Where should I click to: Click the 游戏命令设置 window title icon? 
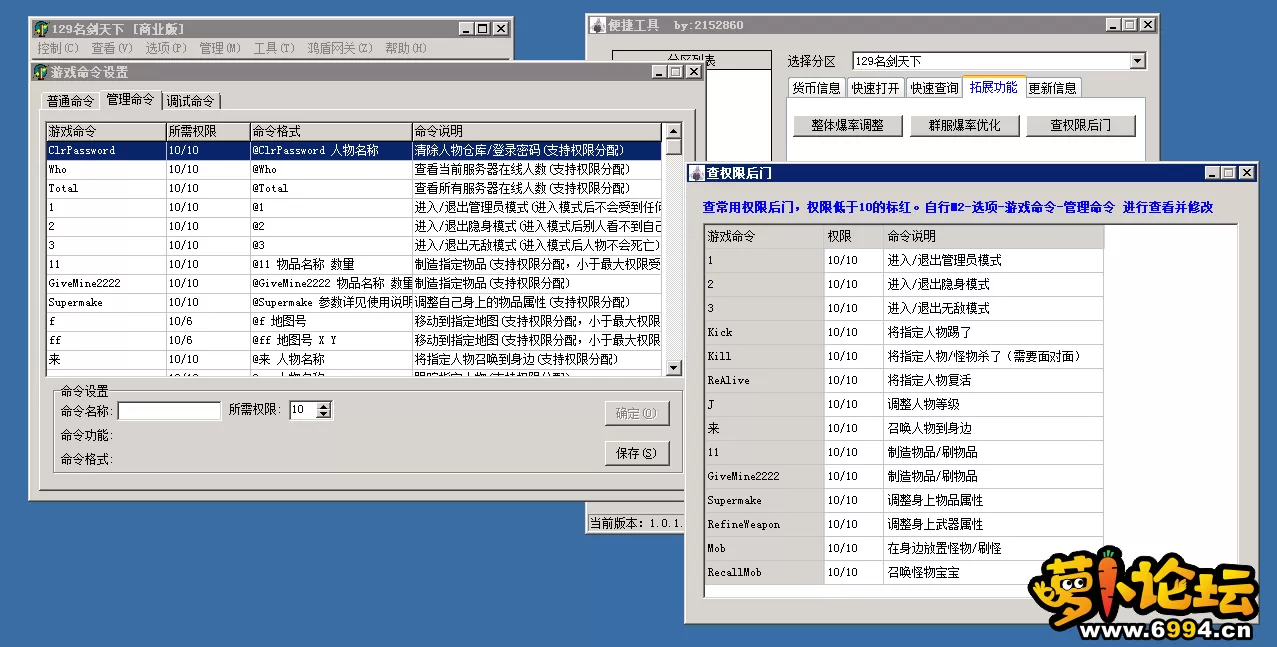(x=41, y=72)
